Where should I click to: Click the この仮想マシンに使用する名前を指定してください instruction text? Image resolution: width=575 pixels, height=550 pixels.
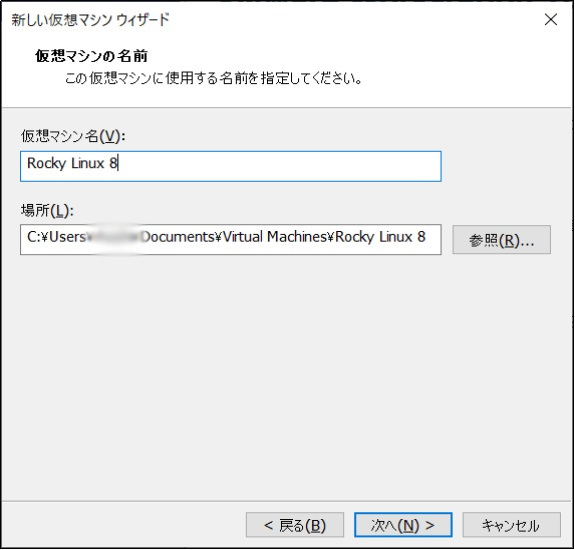[214, 78]
